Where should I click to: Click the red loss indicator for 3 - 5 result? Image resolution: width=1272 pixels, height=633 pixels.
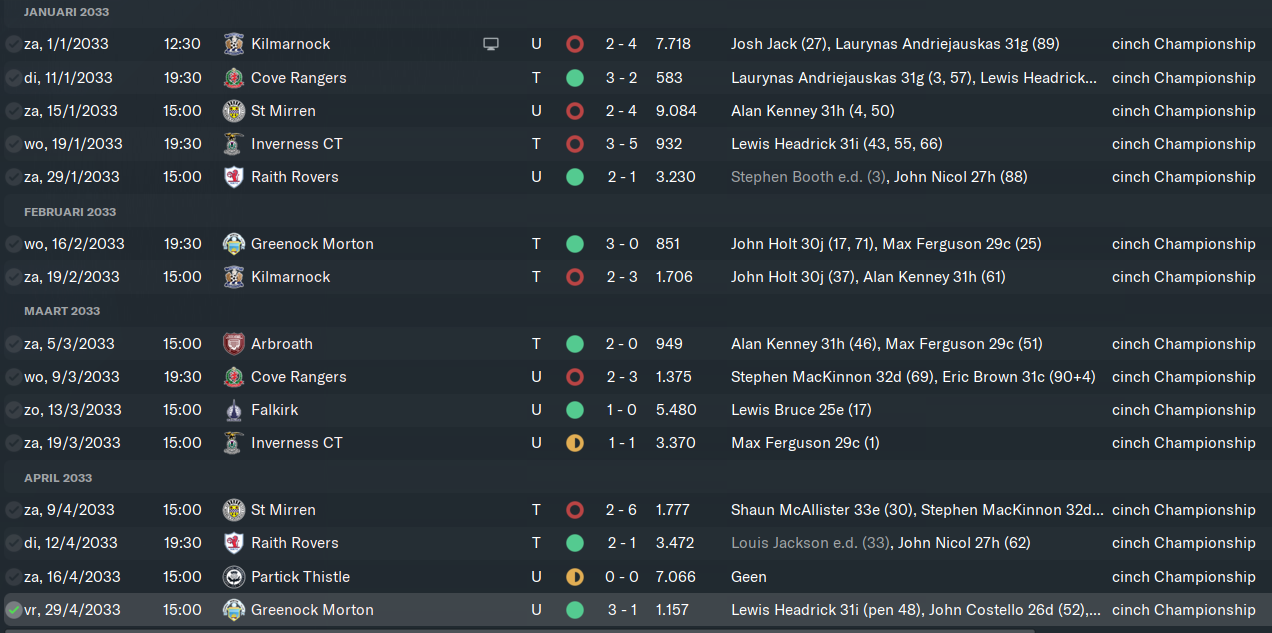coord(574,144)
